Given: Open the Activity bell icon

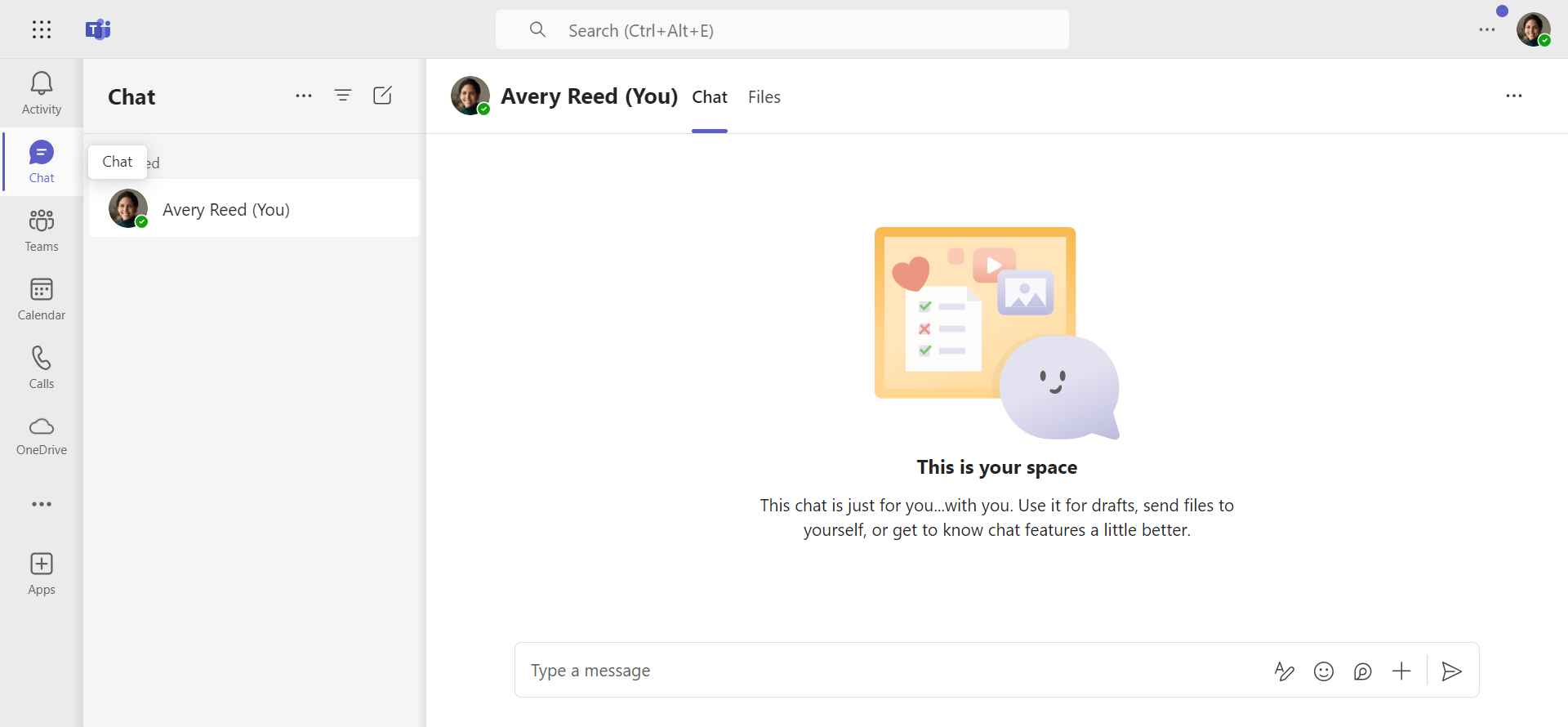Looking at the screenshot, I should pos(42,93).
